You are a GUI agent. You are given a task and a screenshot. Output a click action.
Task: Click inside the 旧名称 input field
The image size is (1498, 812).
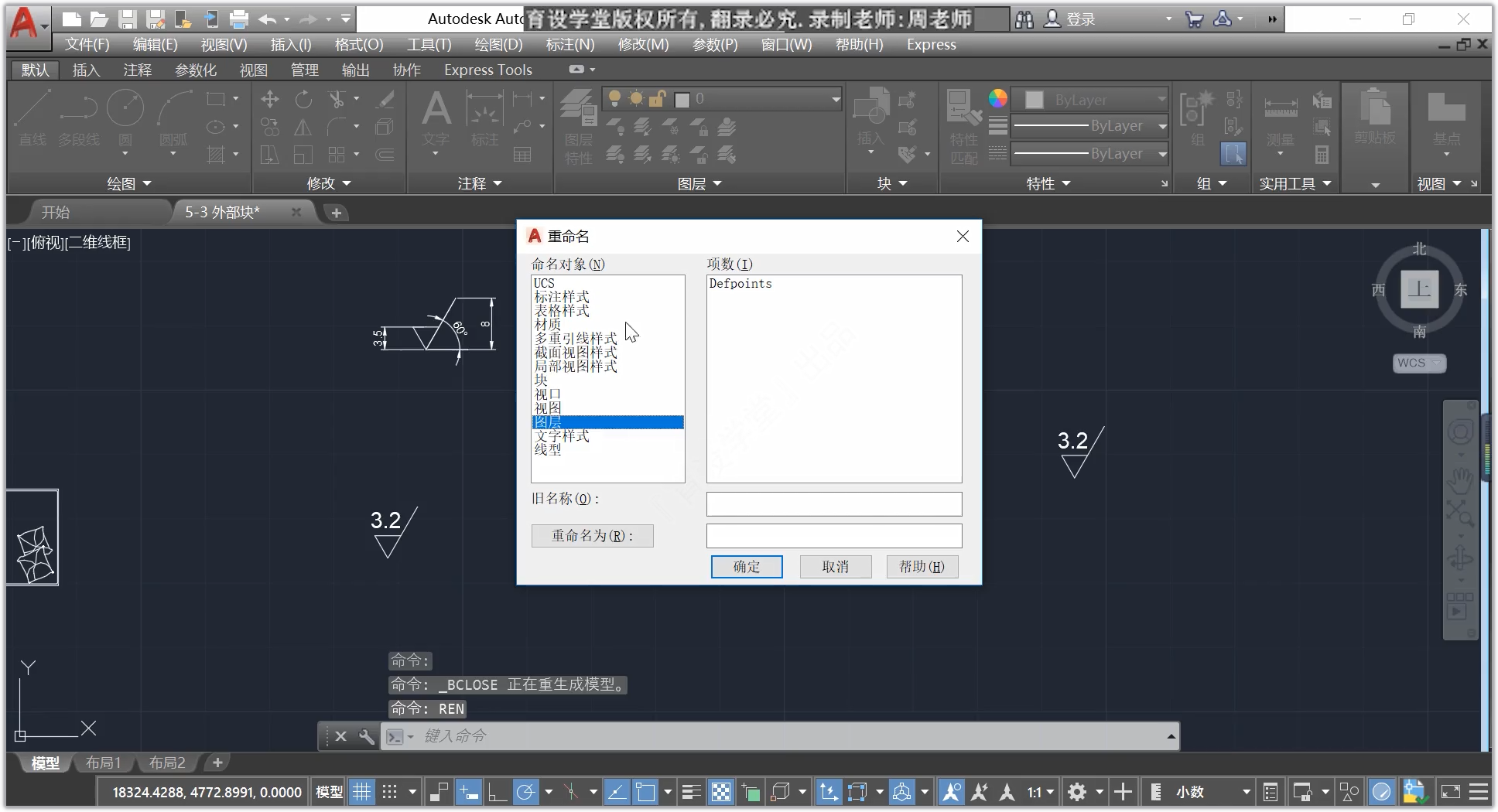tap(834, 504)
